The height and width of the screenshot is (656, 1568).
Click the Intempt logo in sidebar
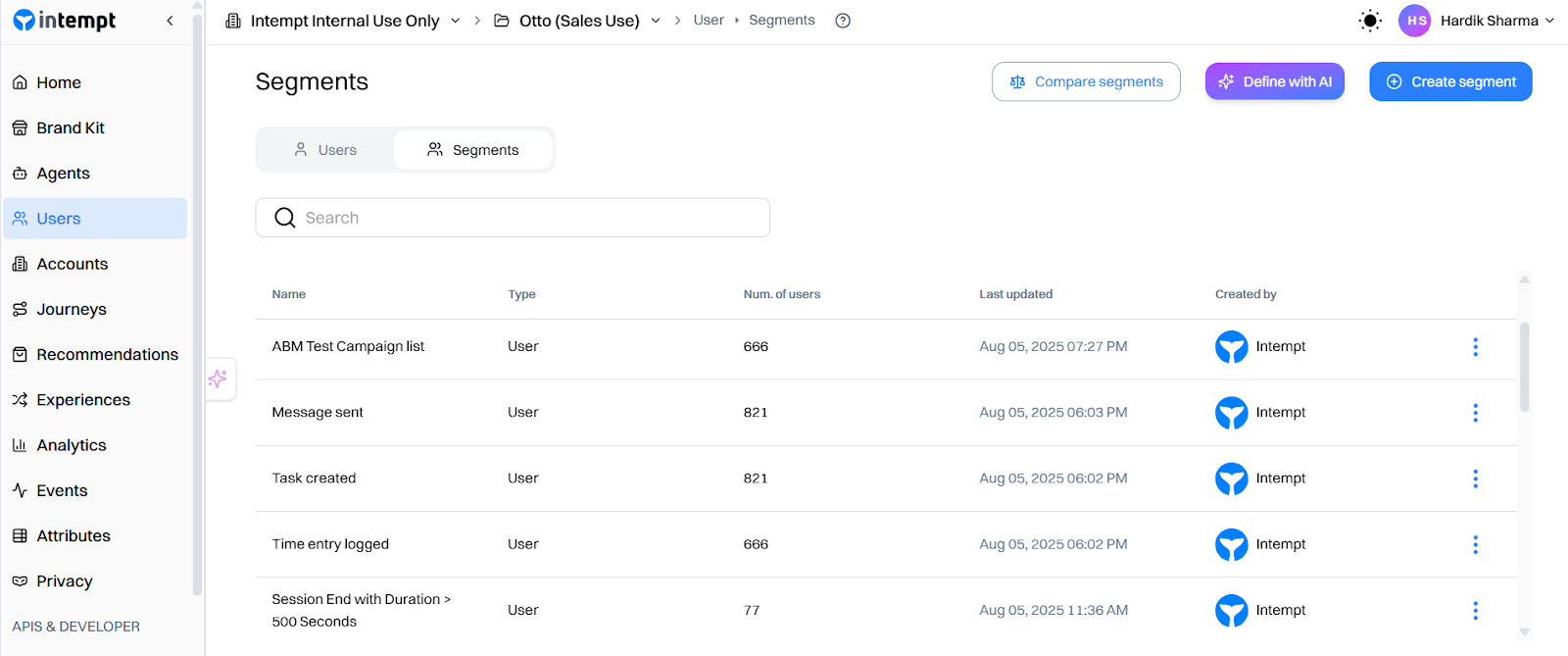65,21
